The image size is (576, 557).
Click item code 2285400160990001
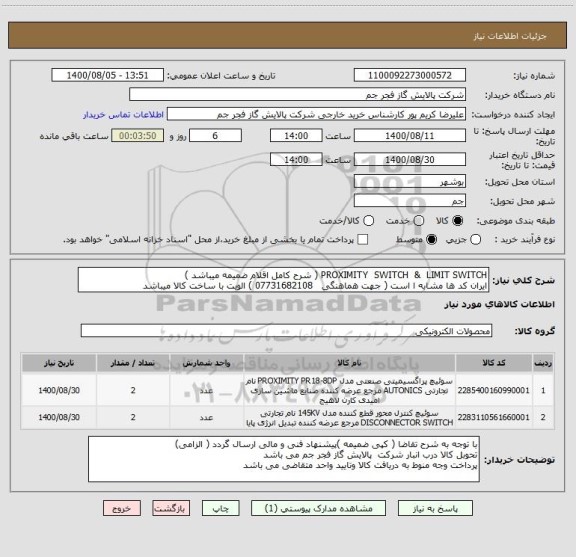pos(494,390)
